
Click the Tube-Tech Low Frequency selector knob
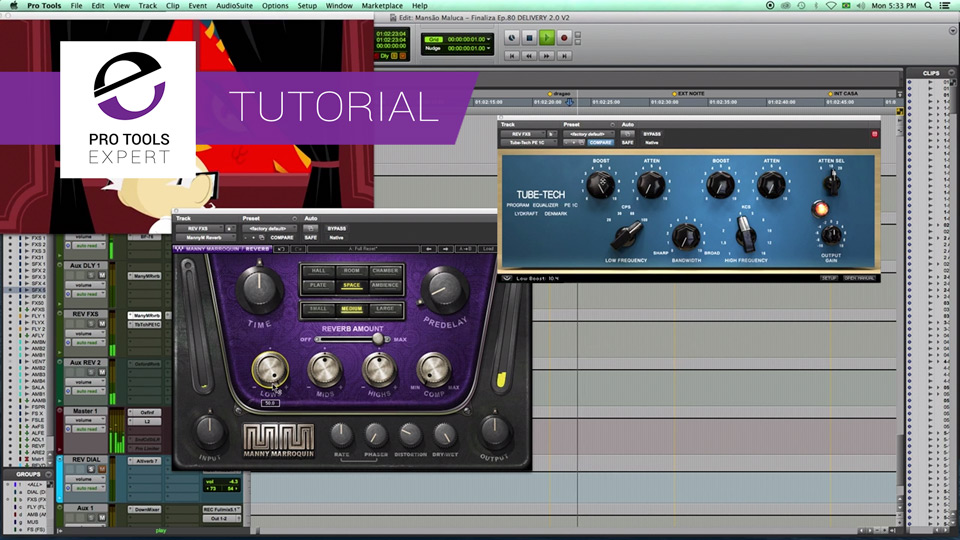click(627, 236)
